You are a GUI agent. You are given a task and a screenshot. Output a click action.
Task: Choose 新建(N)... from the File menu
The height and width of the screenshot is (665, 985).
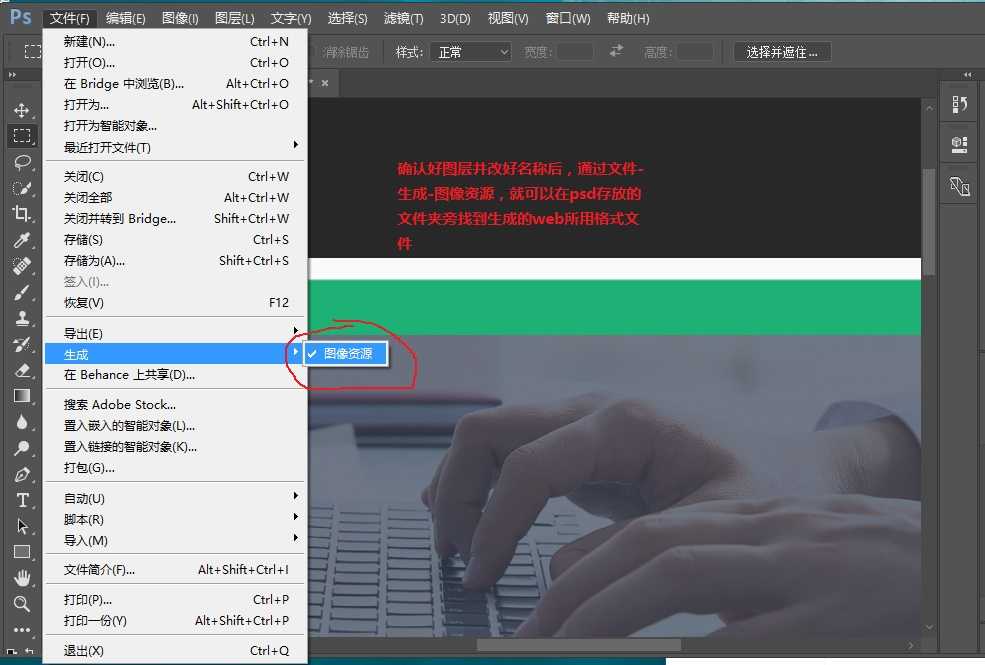pyautogui.click(x=175, y=41)
